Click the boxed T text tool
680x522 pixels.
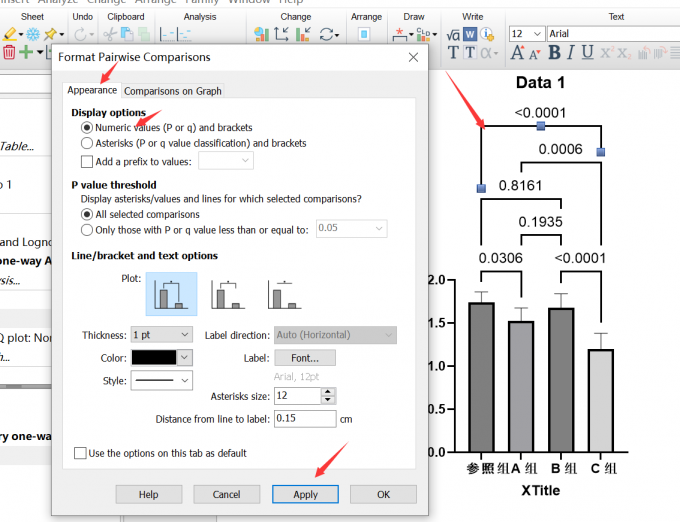coord(470,52)
